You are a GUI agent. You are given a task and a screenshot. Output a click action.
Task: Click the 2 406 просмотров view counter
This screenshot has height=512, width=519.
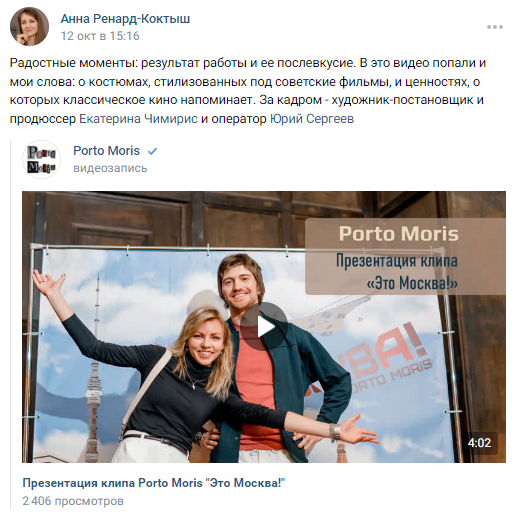73,501
